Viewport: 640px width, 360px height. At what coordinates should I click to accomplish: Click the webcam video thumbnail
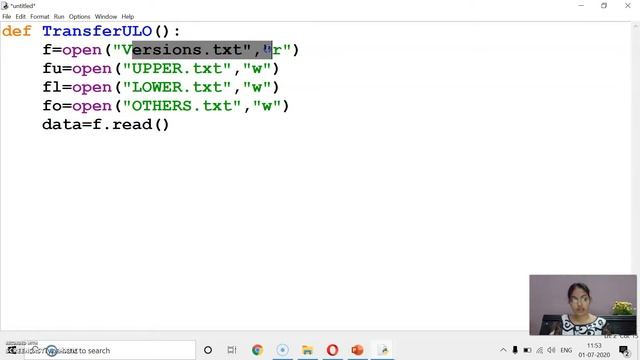[x=583, y=305]
